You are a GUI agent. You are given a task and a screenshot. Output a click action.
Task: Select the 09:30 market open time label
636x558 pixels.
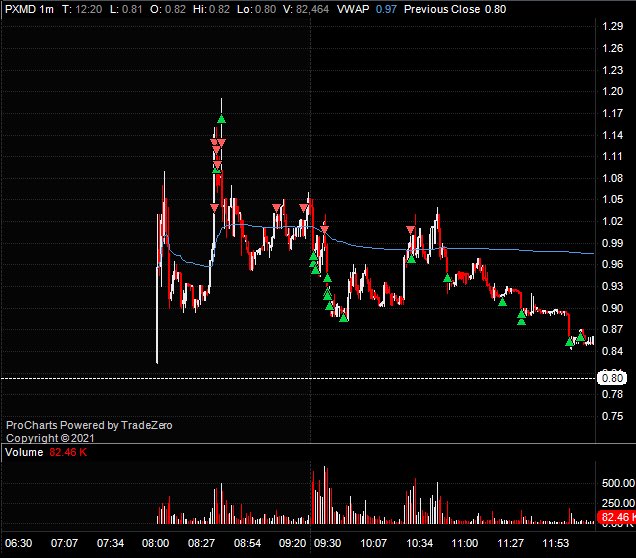327,543
